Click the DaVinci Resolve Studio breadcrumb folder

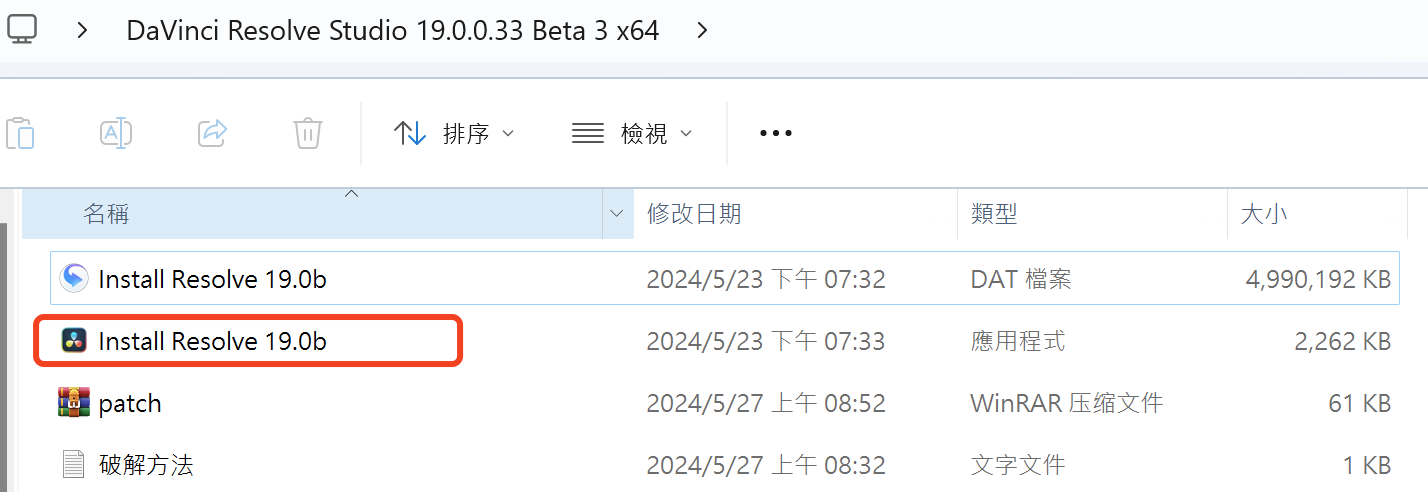pyautogui.click(x=392, y=30)
